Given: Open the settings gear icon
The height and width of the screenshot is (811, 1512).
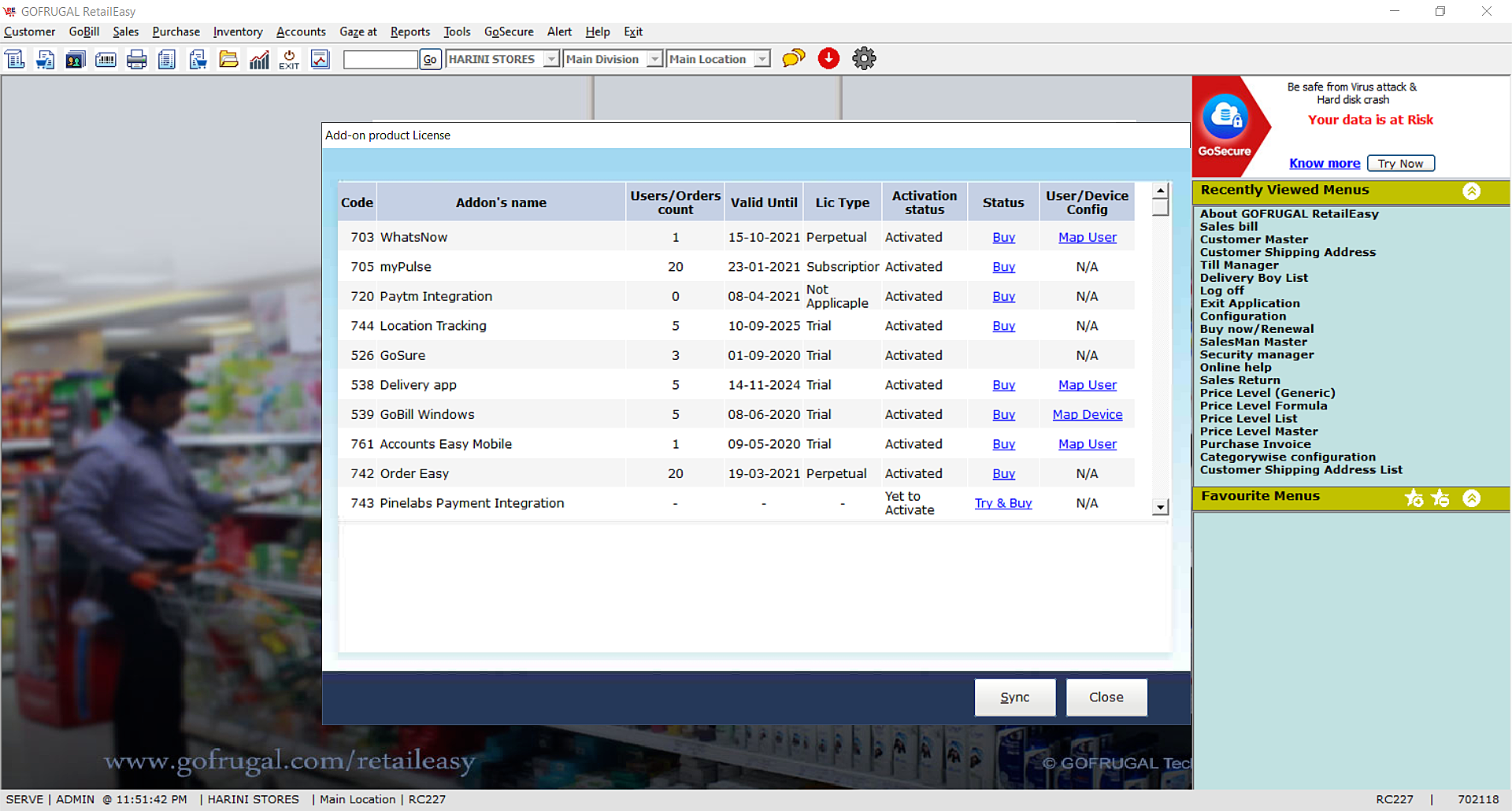Looking at the screenshot, I should tap(864, 58).
